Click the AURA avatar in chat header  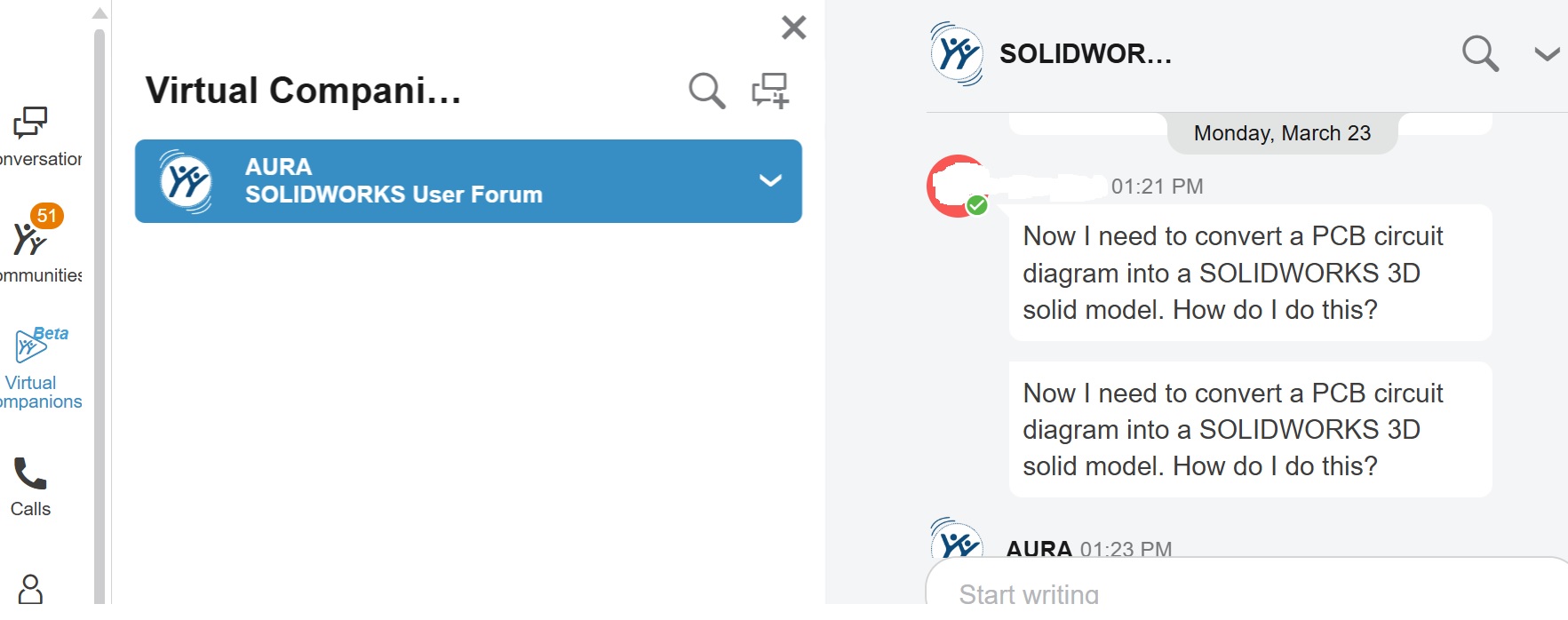[957, 54]
